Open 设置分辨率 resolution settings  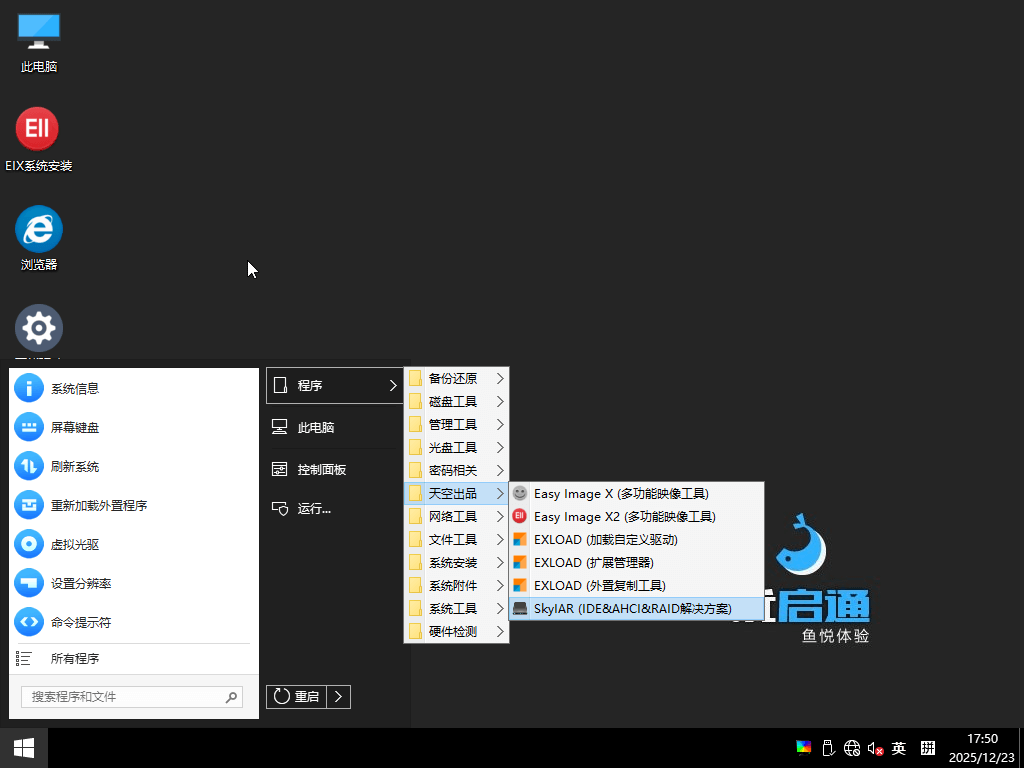[134, 583]
